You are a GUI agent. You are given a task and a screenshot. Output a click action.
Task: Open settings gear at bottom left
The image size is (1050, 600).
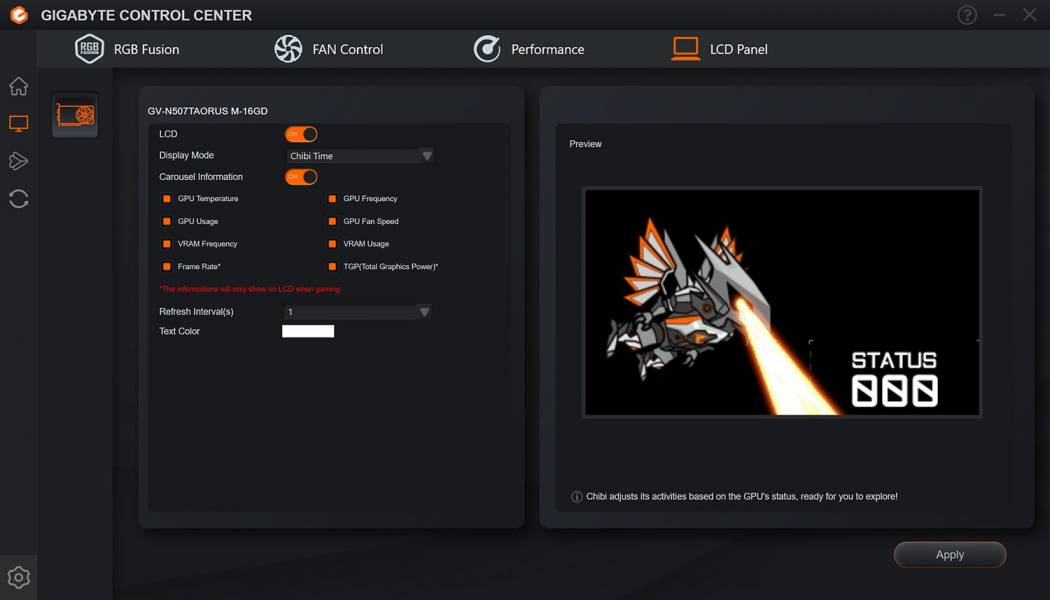(19, 577)
